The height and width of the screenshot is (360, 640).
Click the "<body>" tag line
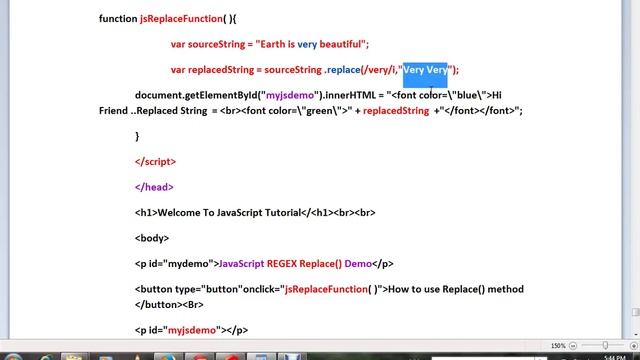tap(152, 238)
